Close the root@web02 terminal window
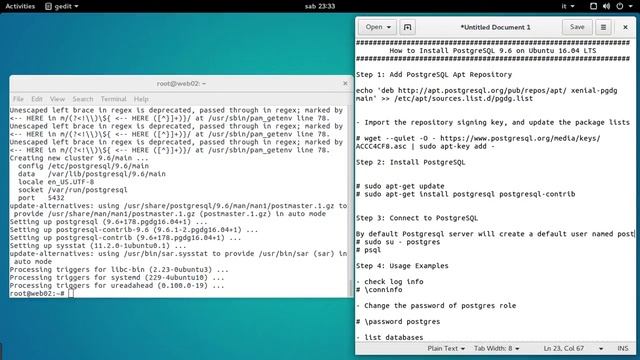 click(x=345, y=83)
